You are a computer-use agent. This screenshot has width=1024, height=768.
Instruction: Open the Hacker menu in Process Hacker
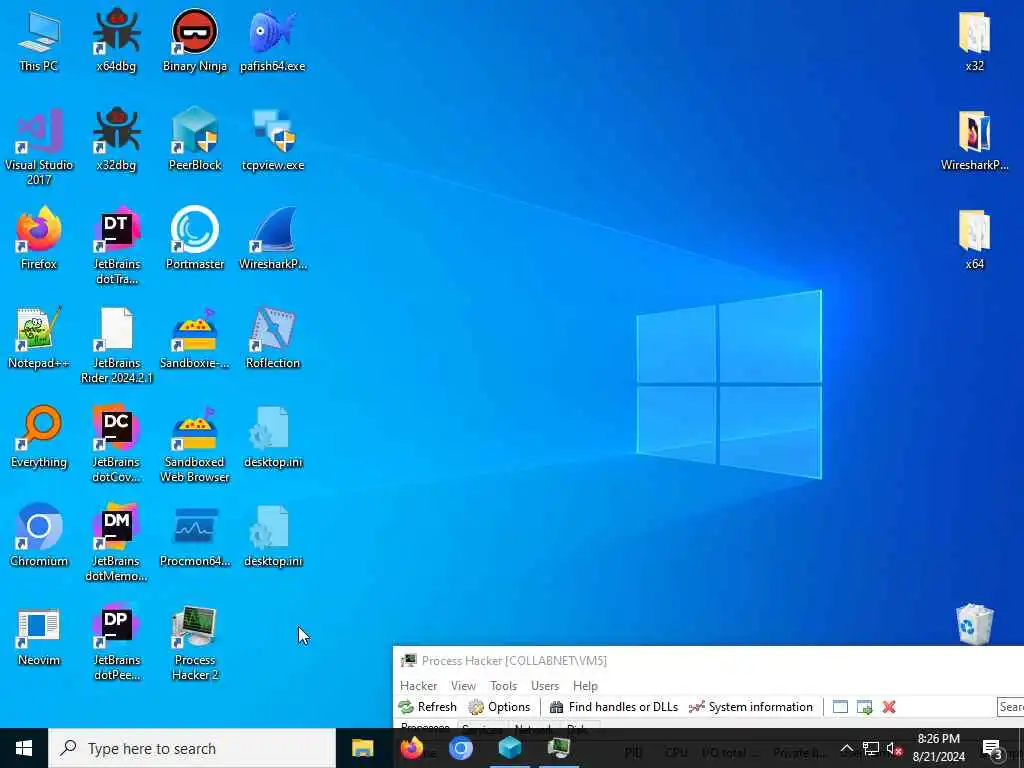418,686
